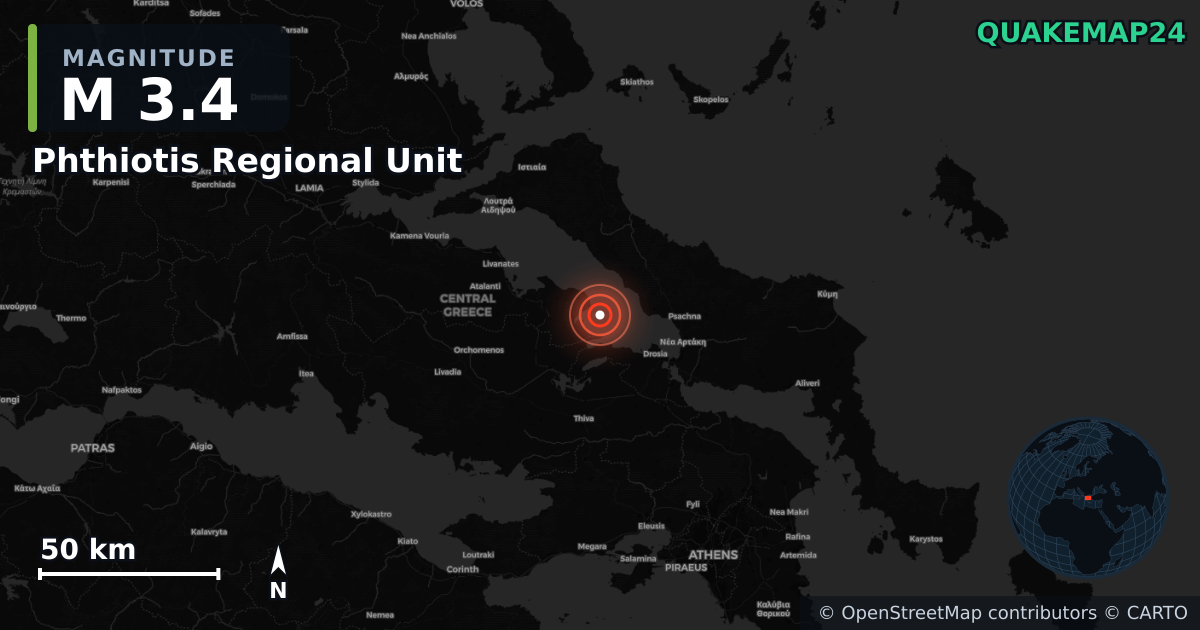Click the Skiathos island label

click(637, 82)
